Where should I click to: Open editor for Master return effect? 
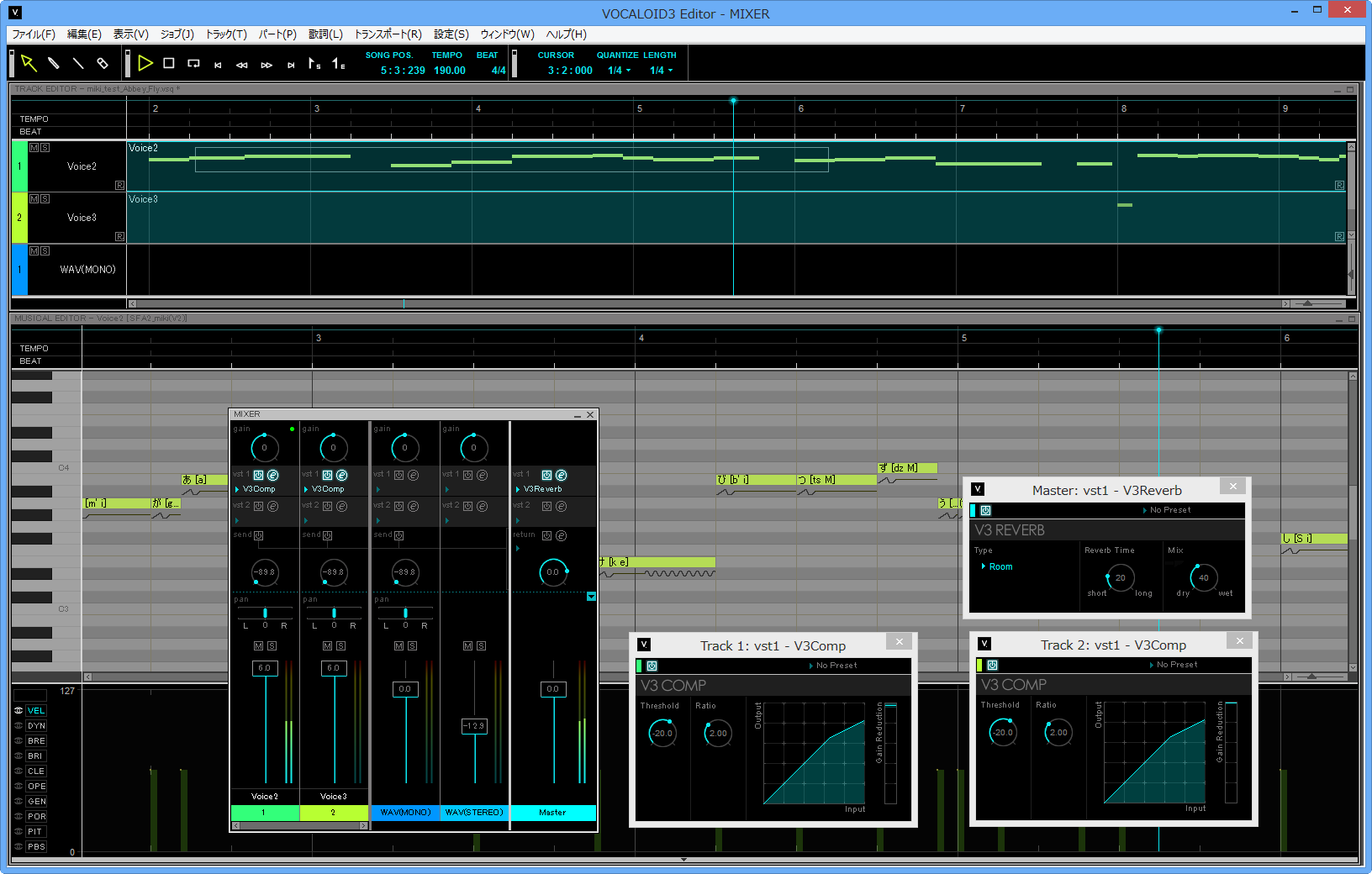(x=561, y=535)
